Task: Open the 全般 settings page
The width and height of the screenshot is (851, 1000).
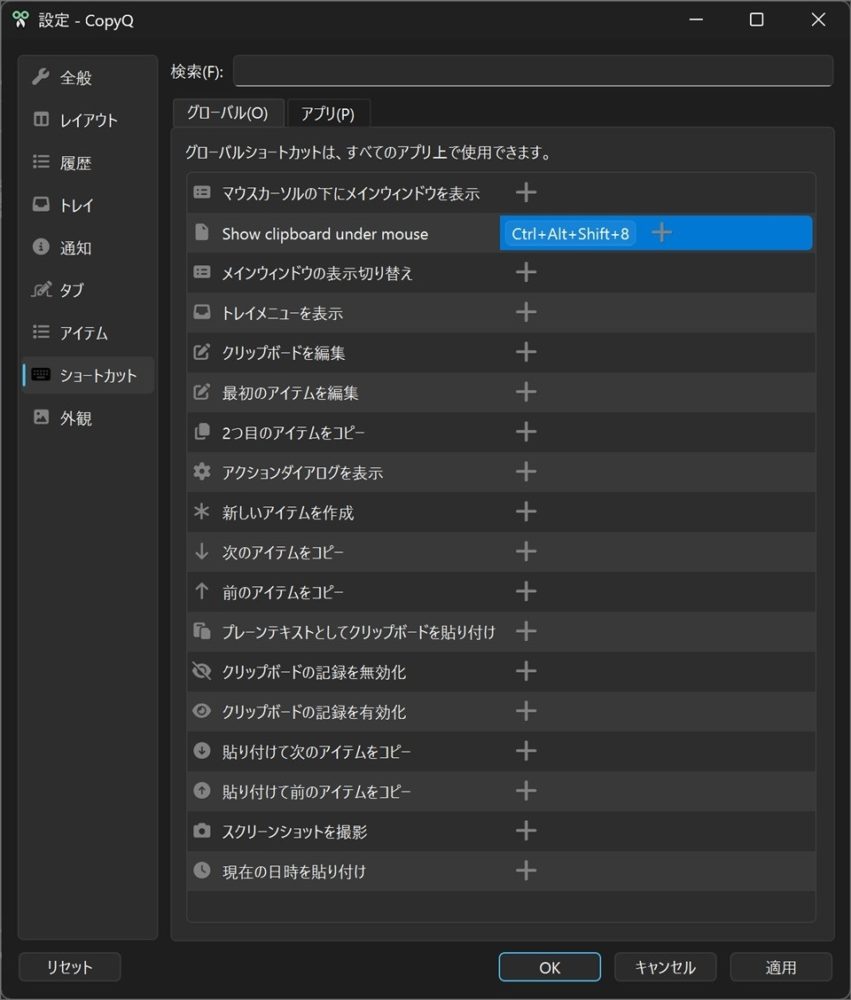Action: [87, 78]
